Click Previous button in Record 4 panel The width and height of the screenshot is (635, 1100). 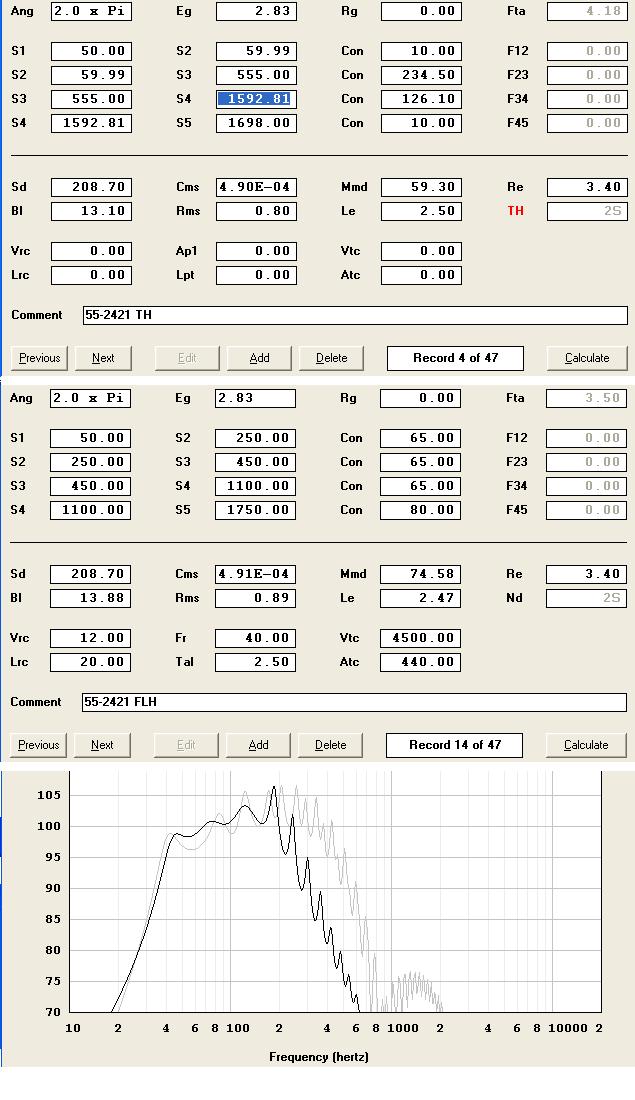pos(39,358)
